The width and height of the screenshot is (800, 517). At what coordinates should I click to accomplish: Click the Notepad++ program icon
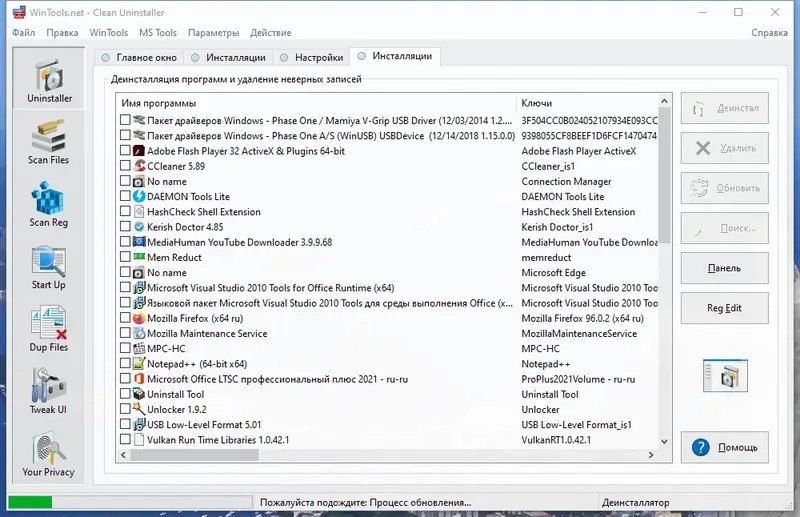tap(139, 363)
